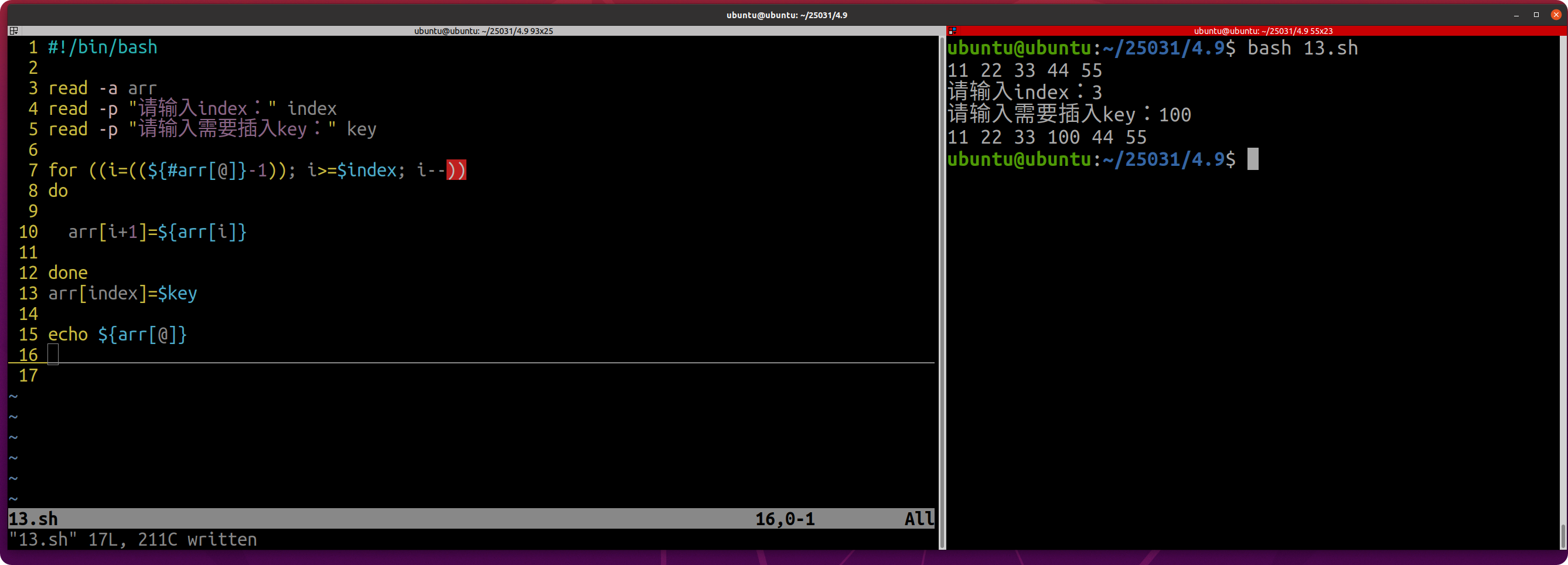
Task: Click the right terminal cursor block at prompt
Action: (x=1253, y=159)
